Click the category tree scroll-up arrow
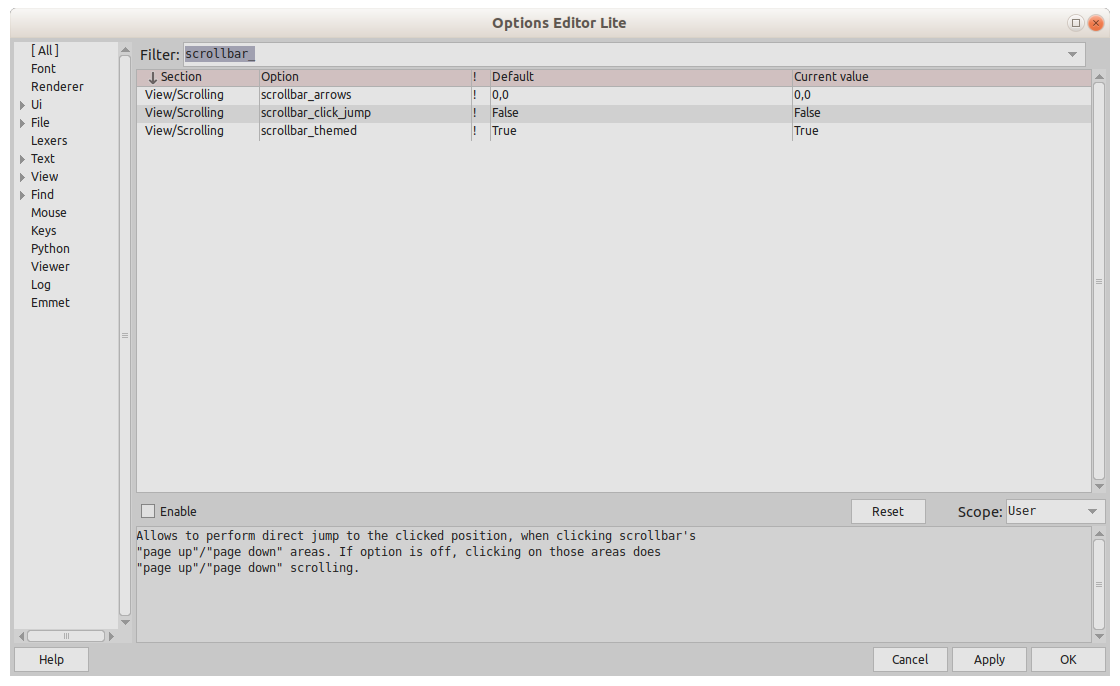 pos(125,50)
